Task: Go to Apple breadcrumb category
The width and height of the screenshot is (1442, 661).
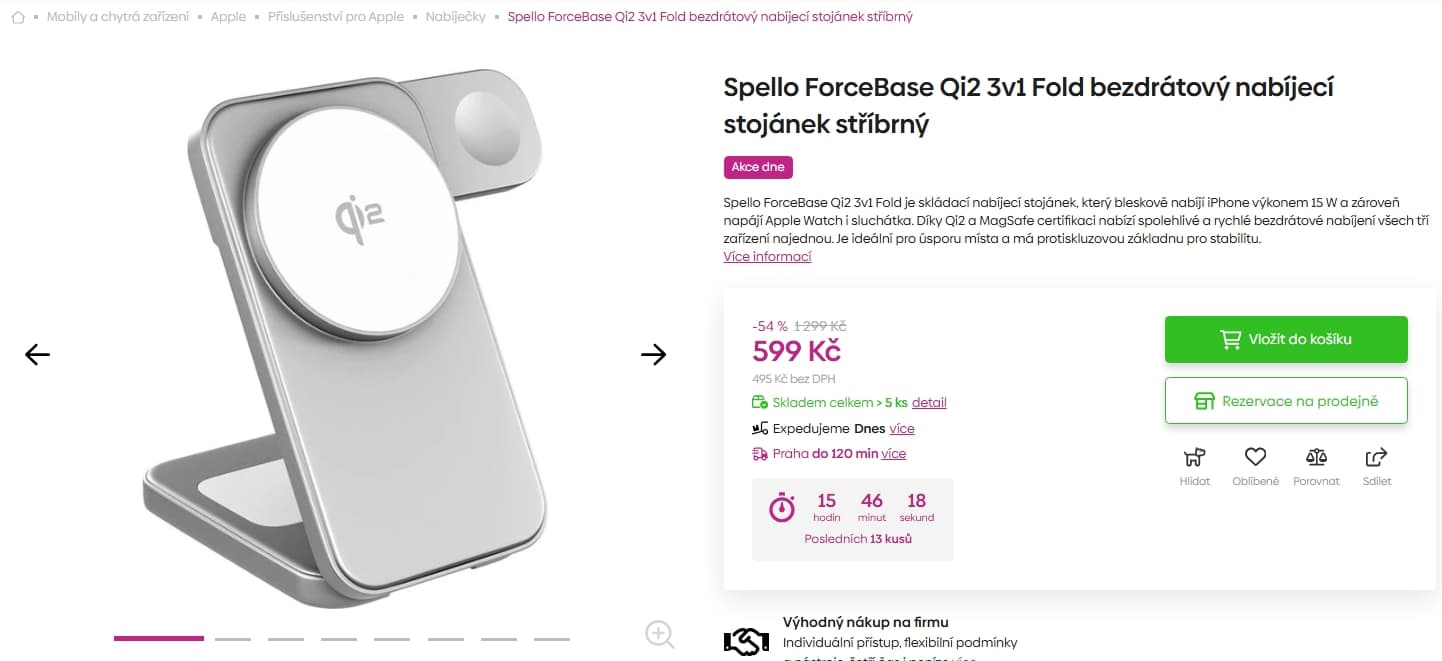Action: (x=228, y=17)
